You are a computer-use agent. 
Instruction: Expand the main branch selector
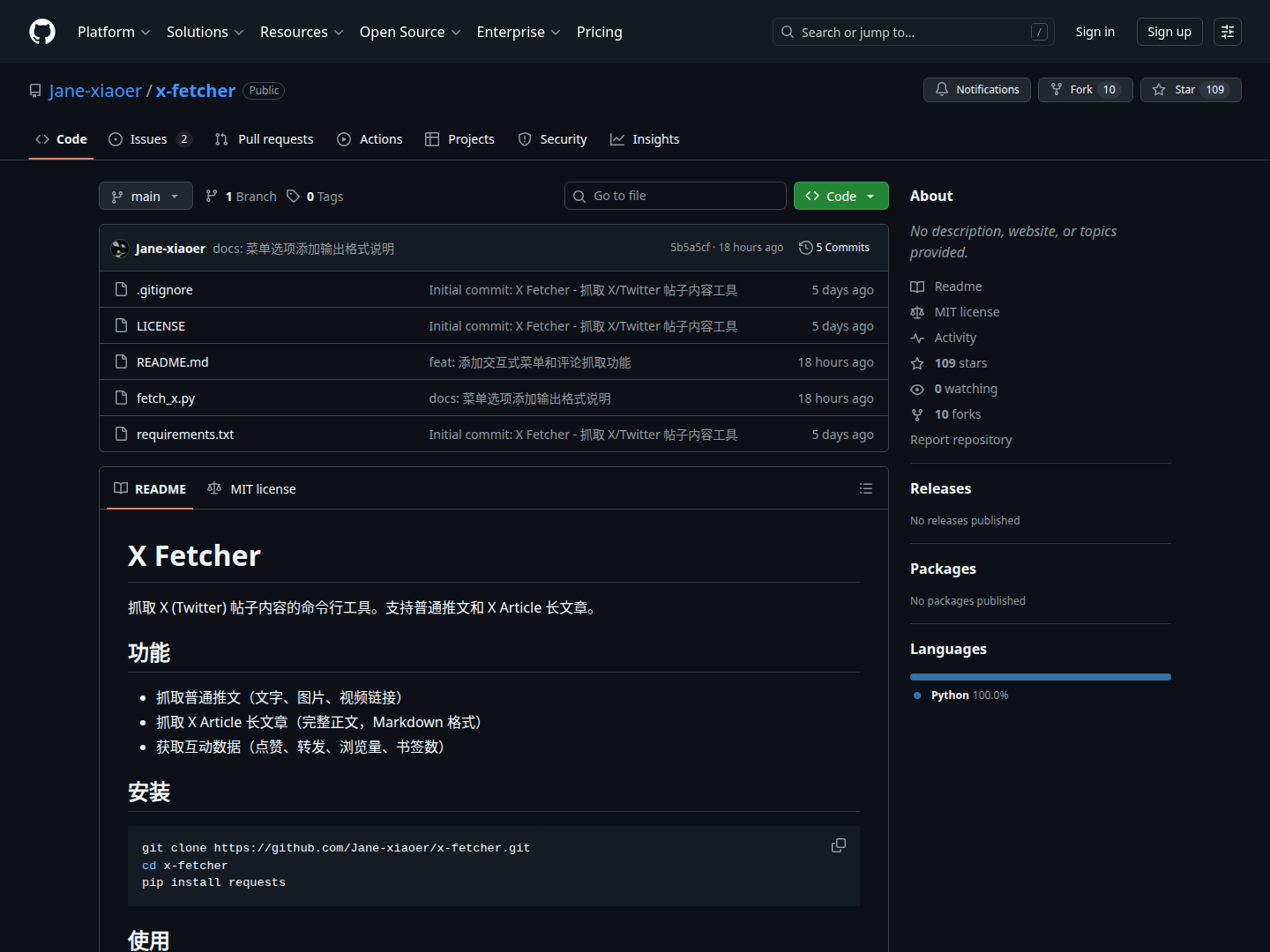point(146,196)
